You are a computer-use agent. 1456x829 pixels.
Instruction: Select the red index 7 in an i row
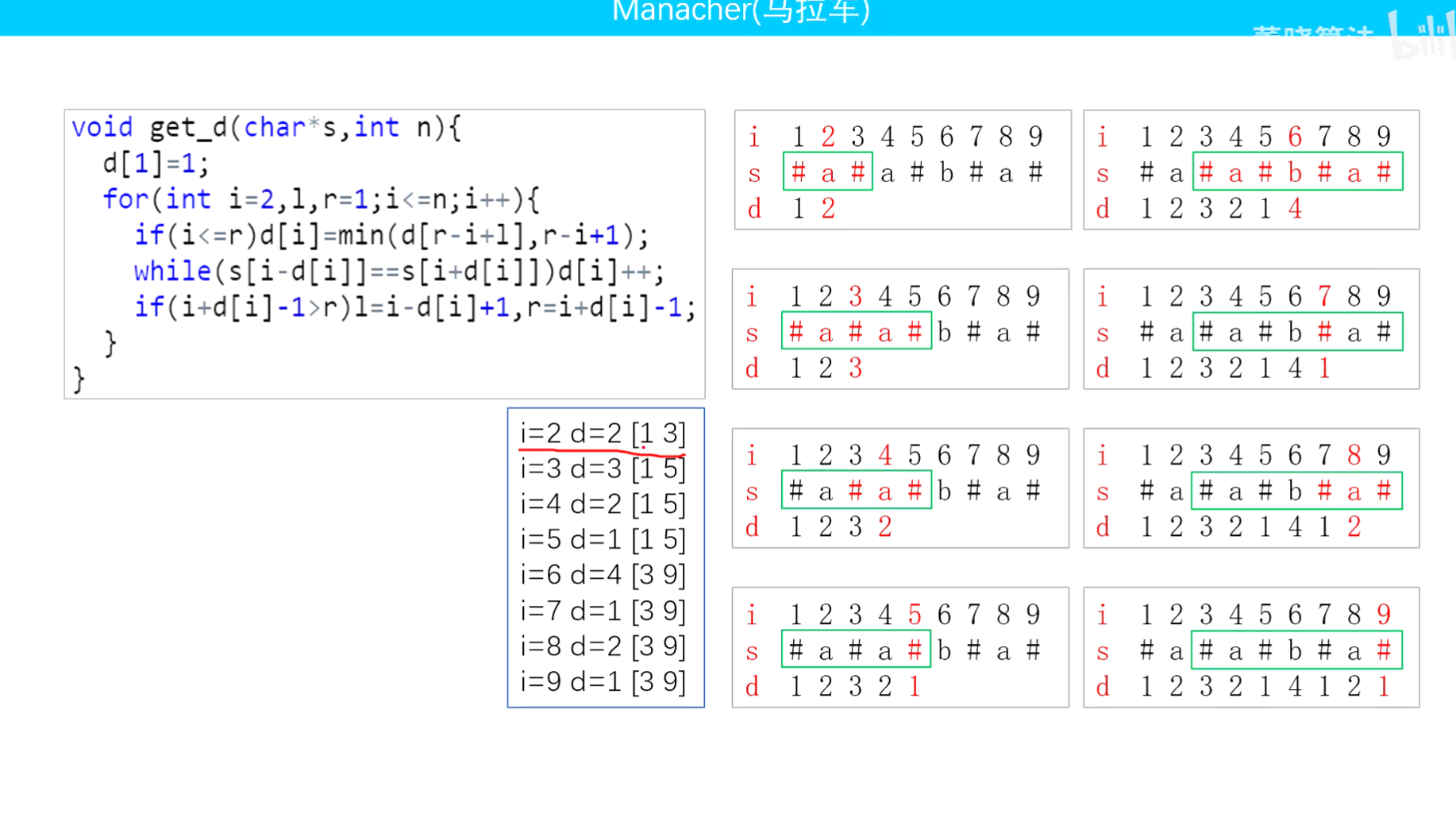(x=1324, y=296)
